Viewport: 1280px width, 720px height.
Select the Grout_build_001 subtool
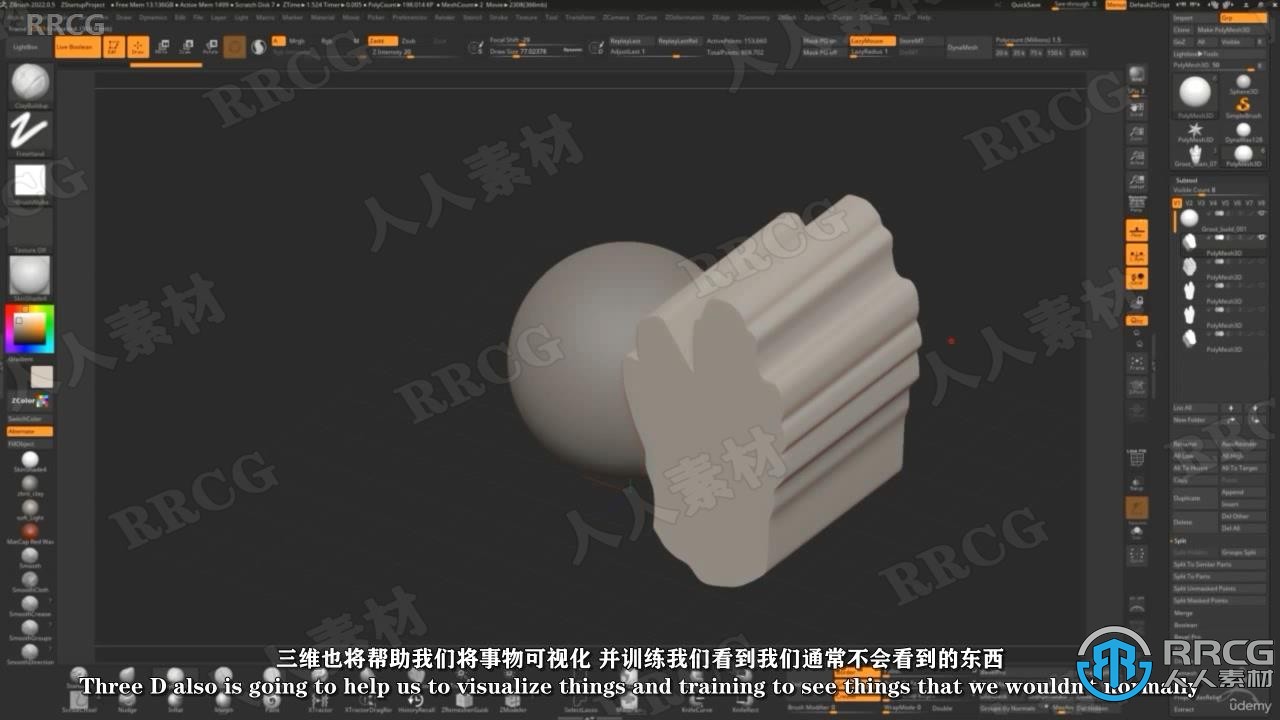(1218, 219)
